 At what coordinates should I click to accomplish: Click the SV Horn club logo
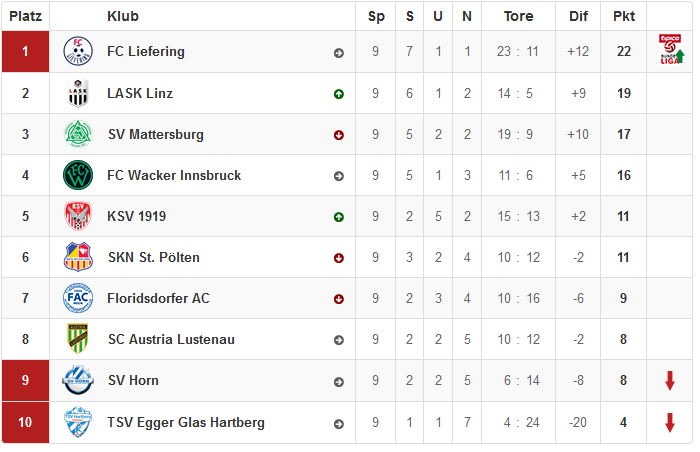tap(78, 380)
